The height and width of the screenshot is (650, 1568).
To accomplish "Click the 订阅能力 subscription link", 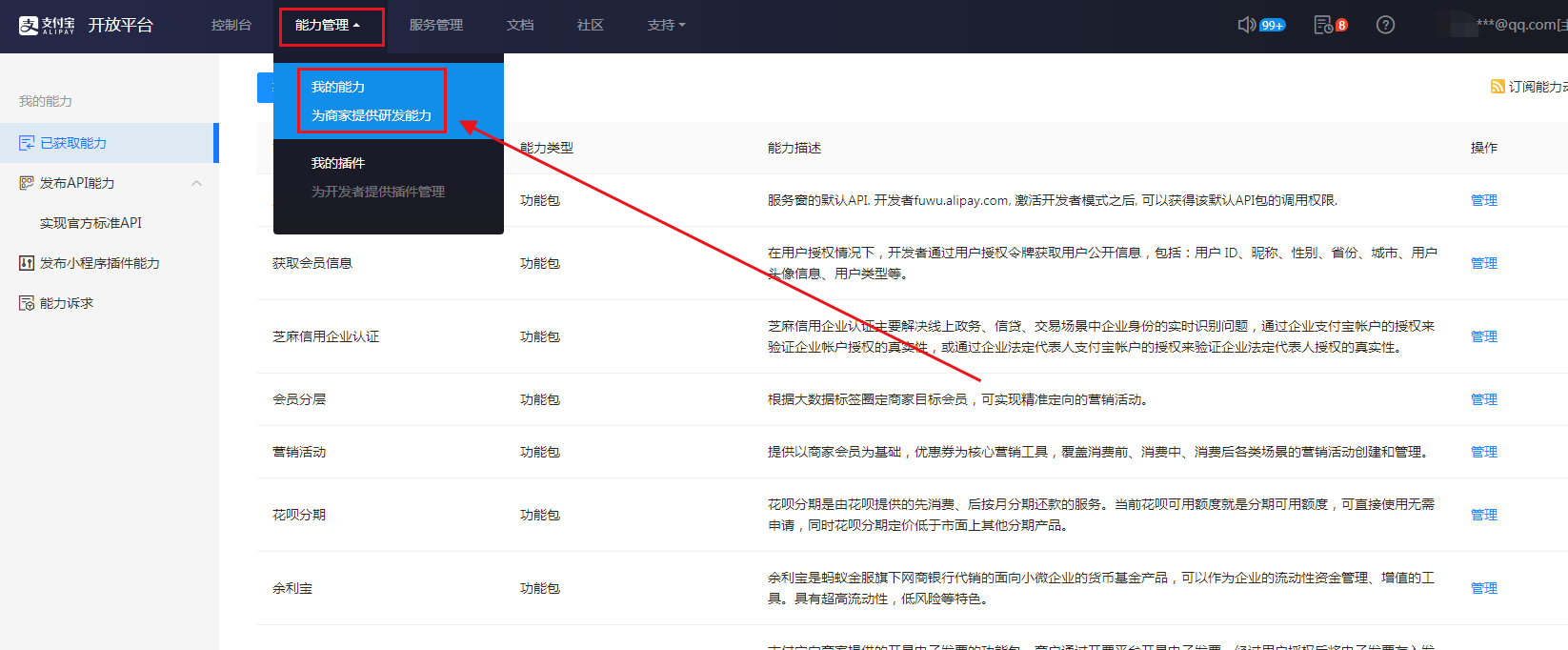I will tap(1538, 87).
